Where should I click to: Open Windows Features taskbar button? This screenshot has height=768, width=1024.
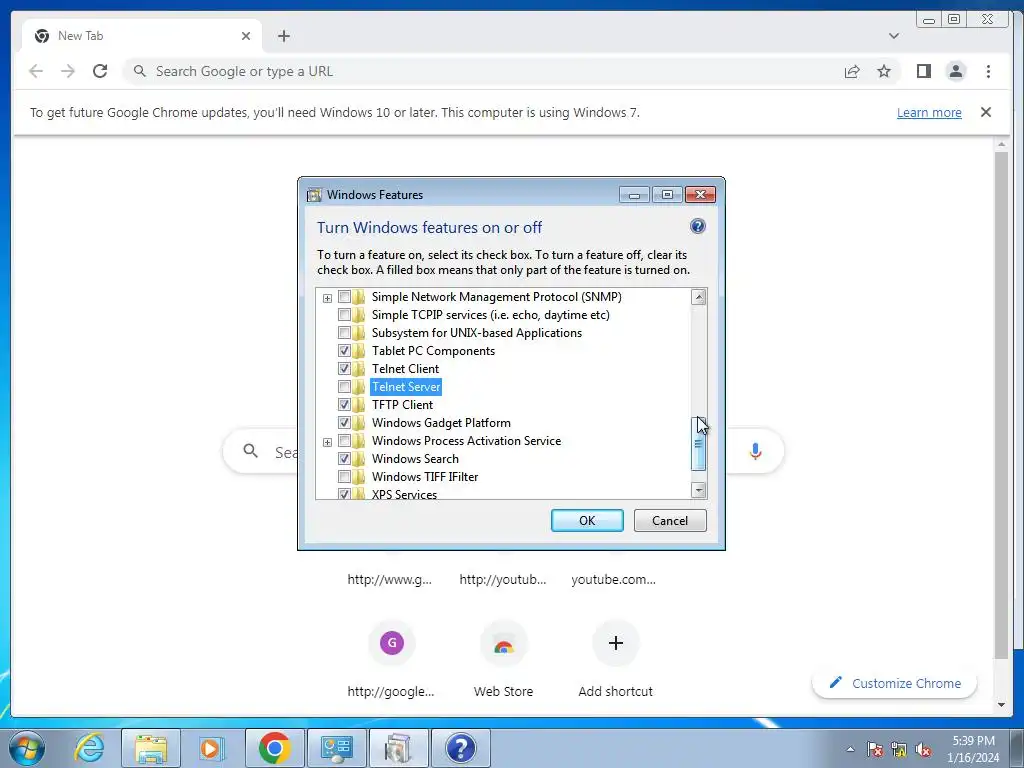pyautogui.click(x=398, y=748)
